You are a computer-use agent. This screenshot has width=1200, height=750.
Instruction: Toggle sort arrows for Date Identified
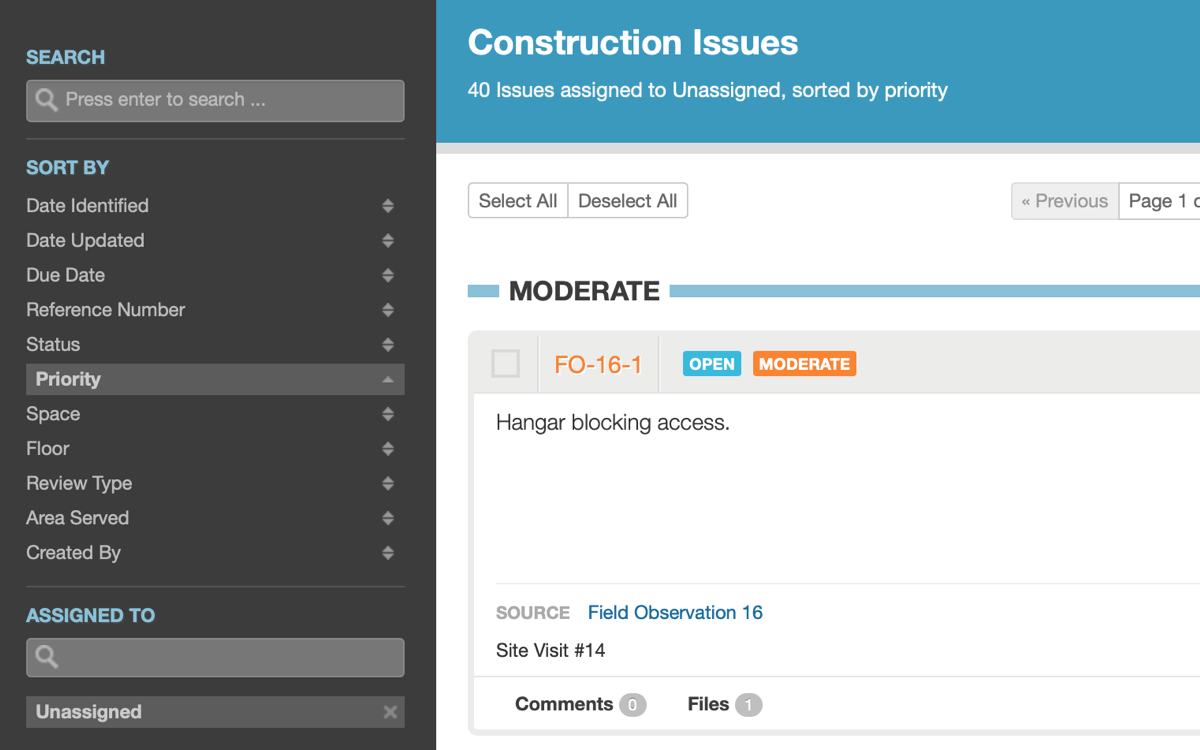388,206
